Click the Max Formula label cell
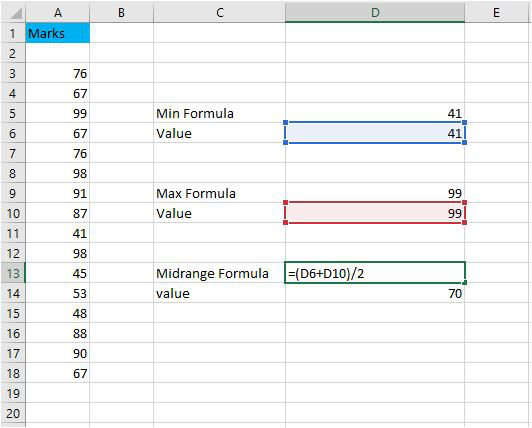This screenshot has height=428, width=532. click(220, 193)
